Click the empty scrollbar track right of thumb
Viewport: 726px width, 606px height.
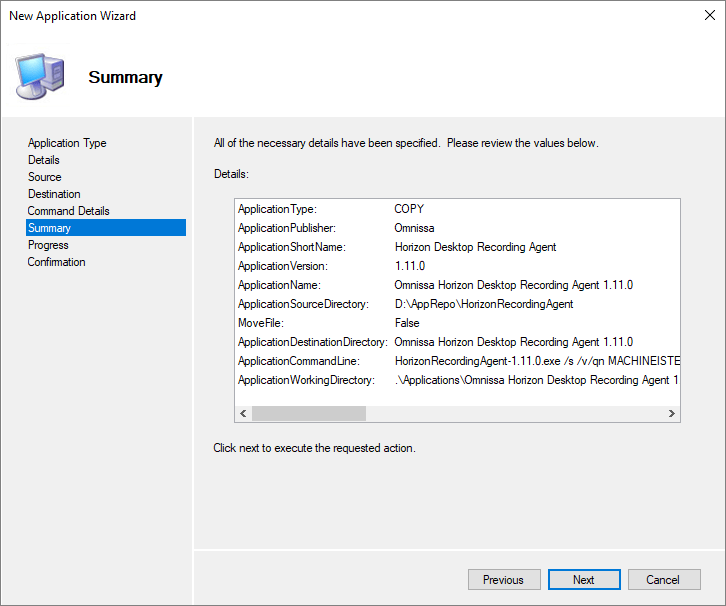[x=515, y=414]
